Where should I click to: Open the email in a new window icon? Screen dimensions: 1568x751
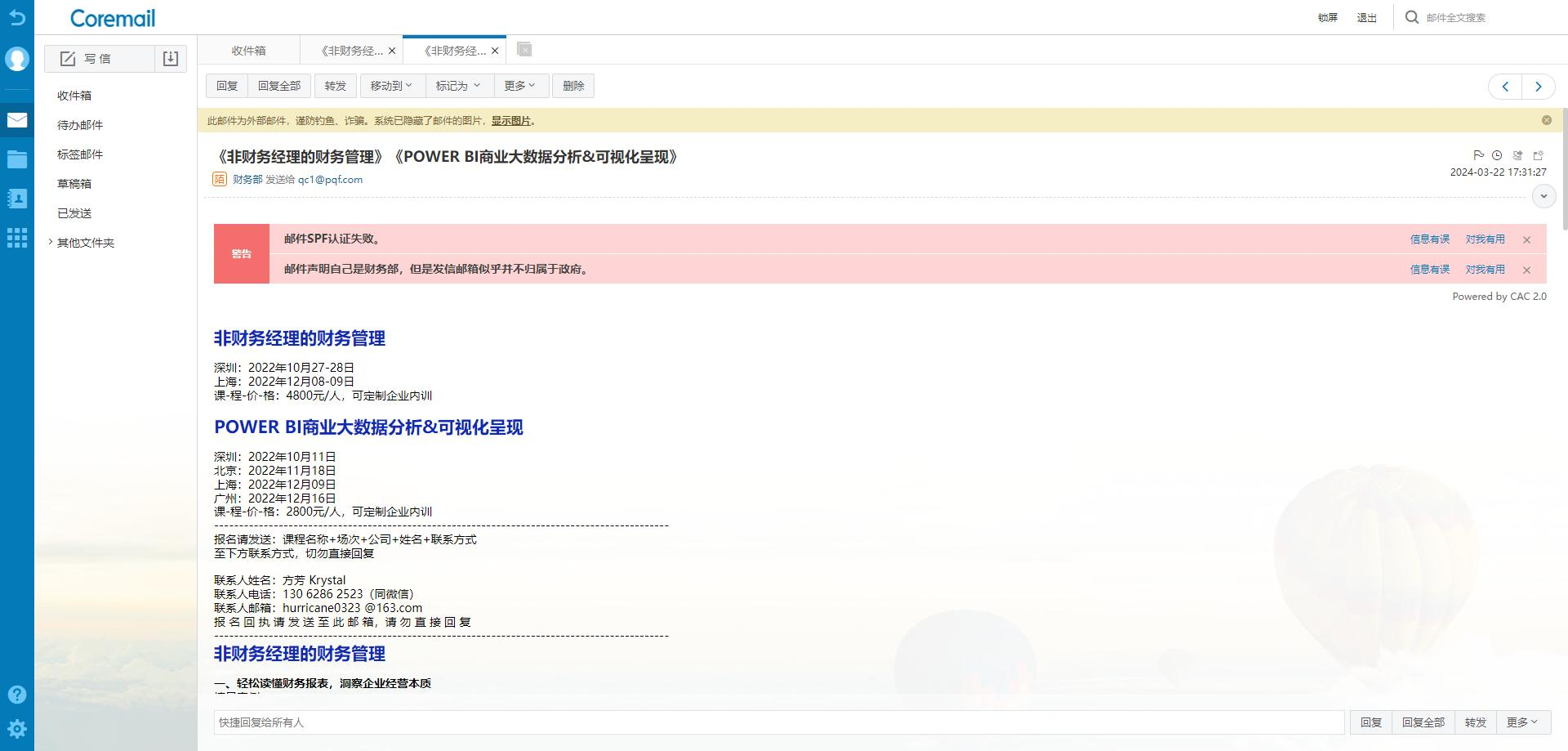(x=1539, y=154)
